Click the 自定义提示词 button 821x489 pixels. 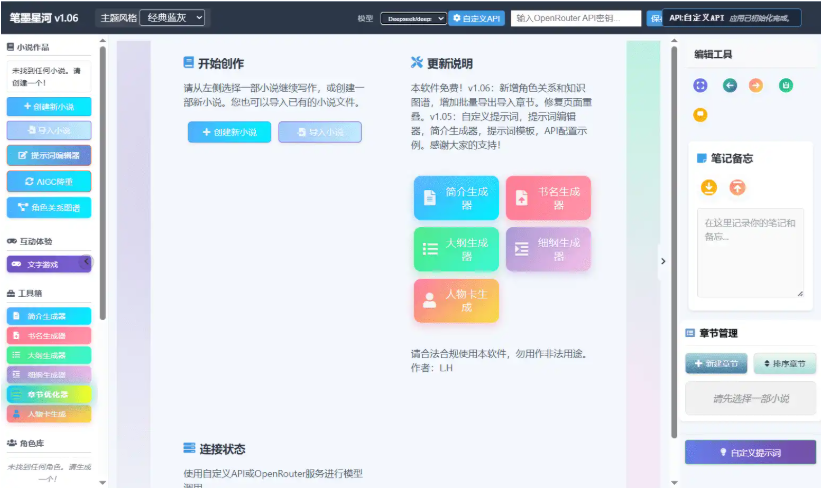coord(750,452)
